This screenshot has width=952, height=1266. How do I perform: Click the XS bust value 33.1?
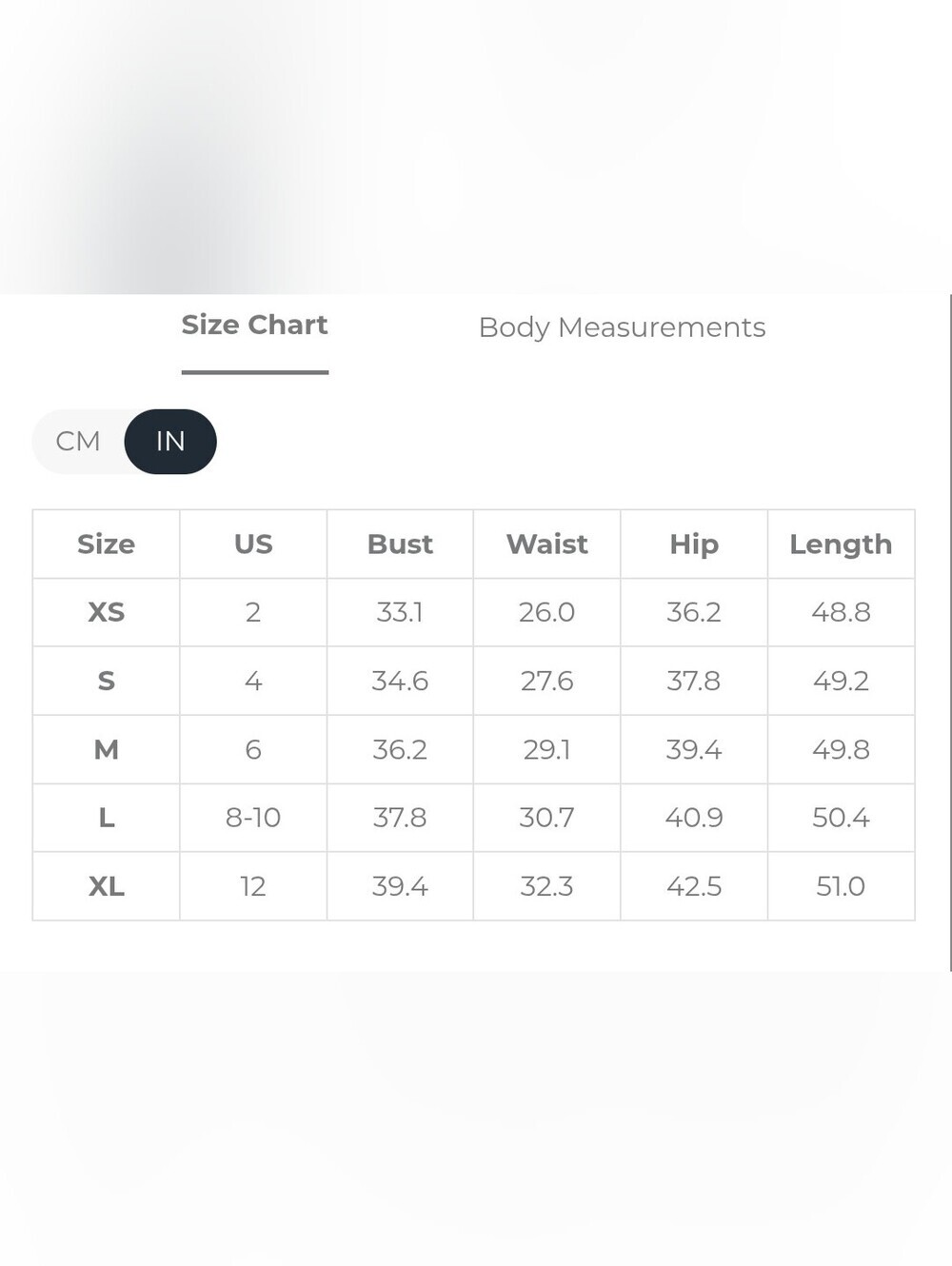pyautogui.click(x=400, y=612)
